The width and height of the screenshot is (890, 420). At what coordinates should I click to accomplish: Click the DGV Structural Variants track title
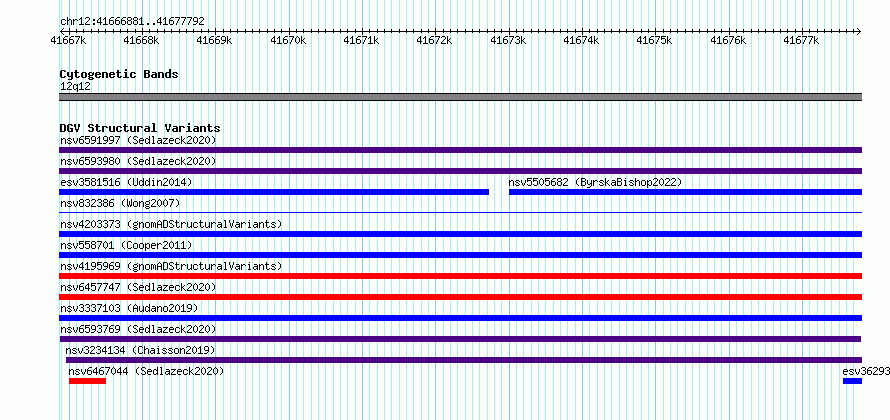pos(140,128)
